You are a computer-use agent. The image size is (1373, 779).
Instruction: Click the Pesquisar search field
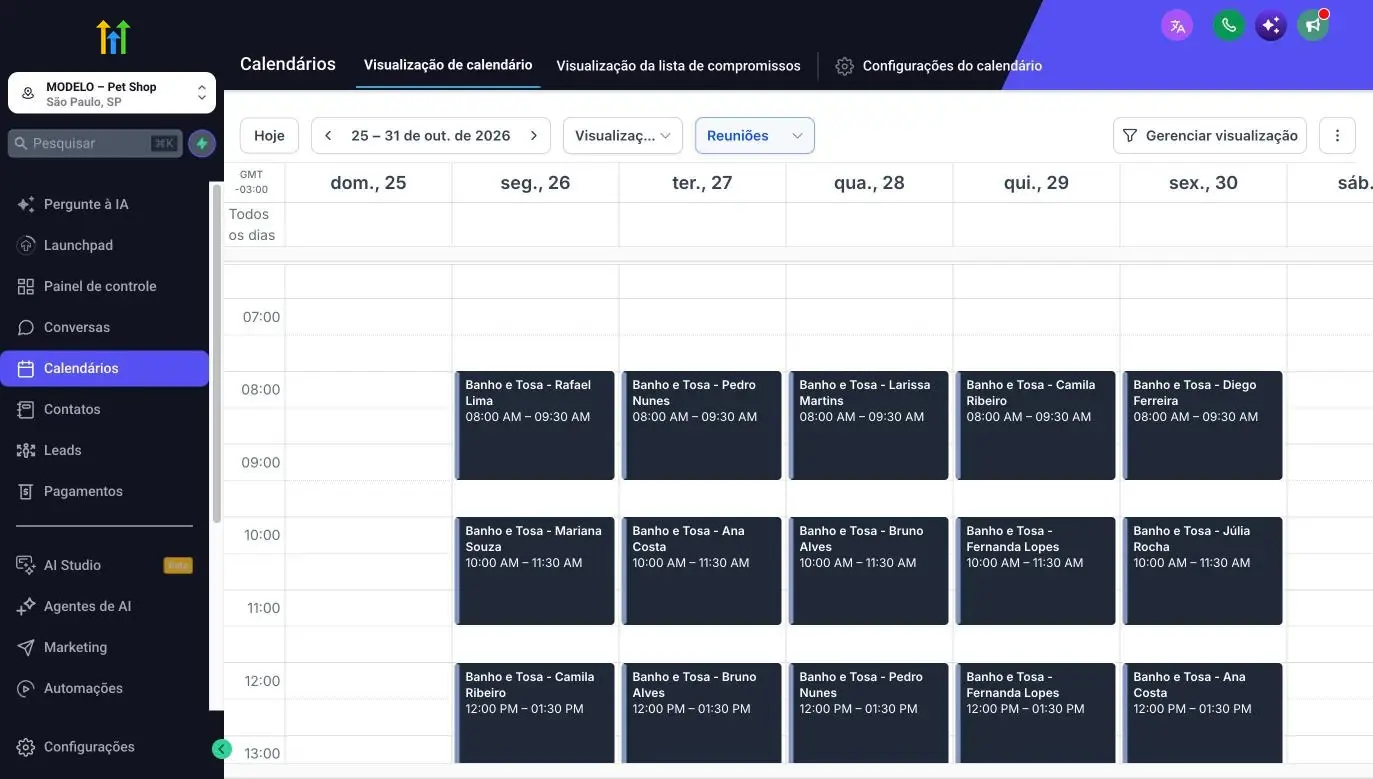95,143
